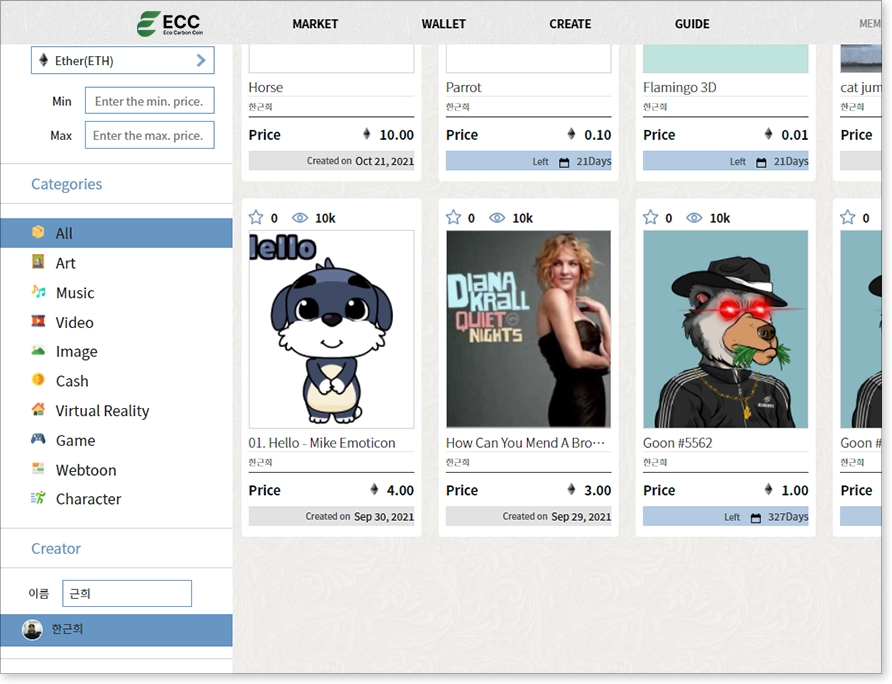Click the Art category painting icon

[38, 262]
